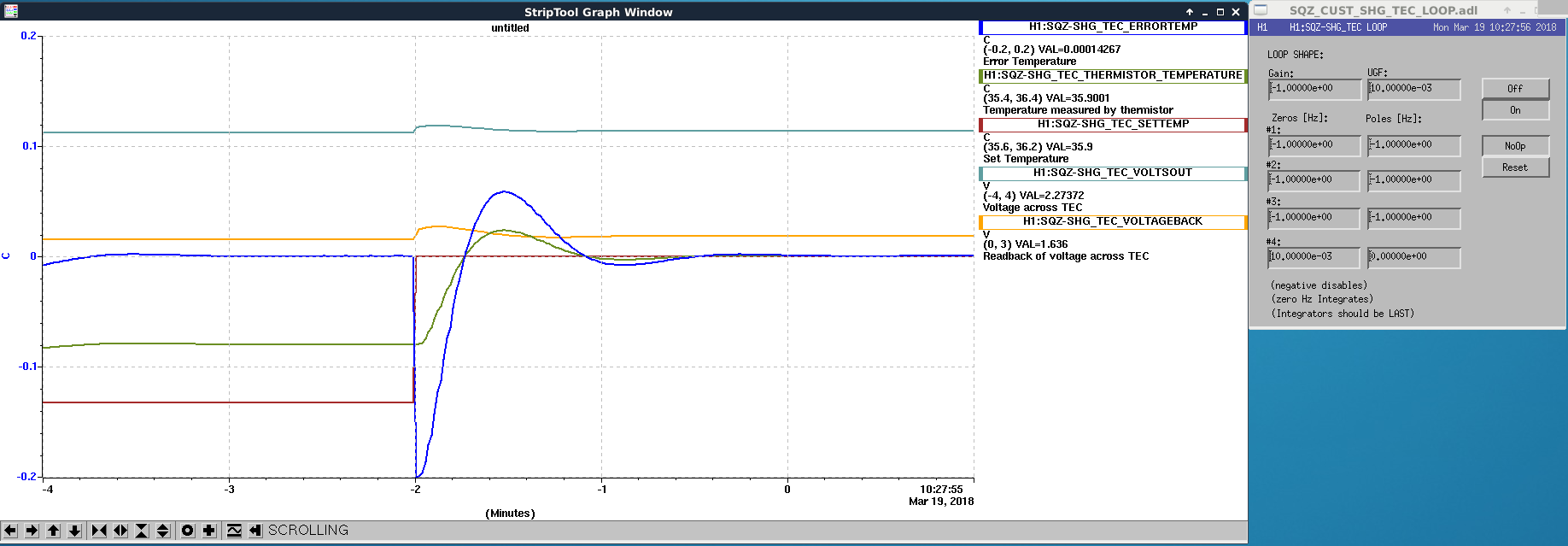The height and width of the screenshot is (546, 1568).
Task: Click the SCROLLING status label
Action: tap(308, 531)
